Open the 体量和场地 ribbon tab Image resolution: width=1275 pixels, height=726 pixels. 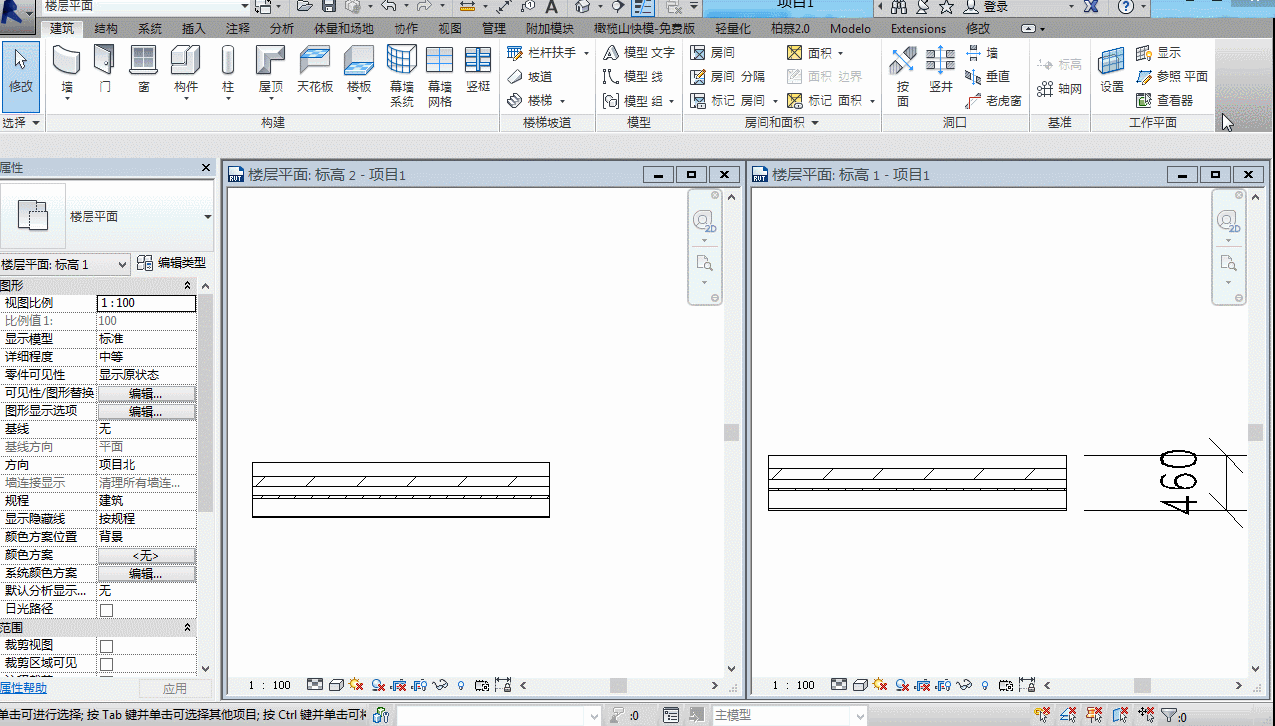tap(343, 29)
